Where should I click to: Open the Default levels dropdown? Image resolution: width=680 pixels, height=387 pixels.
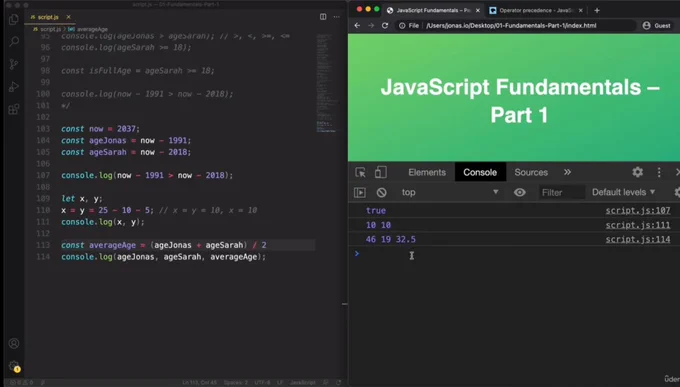624,192
